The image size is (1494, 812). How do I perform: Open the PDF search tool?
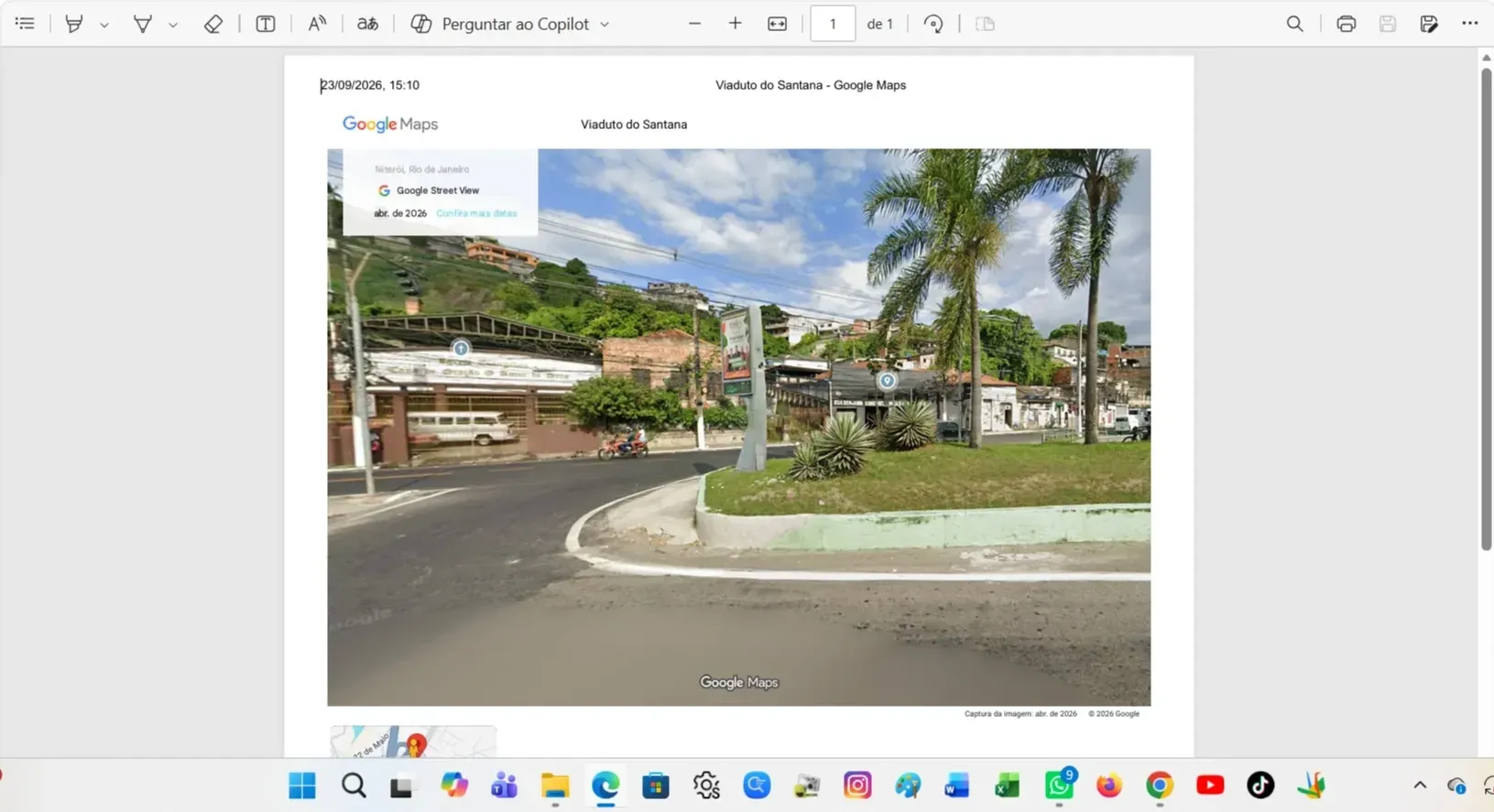[x=1294, y=24]
